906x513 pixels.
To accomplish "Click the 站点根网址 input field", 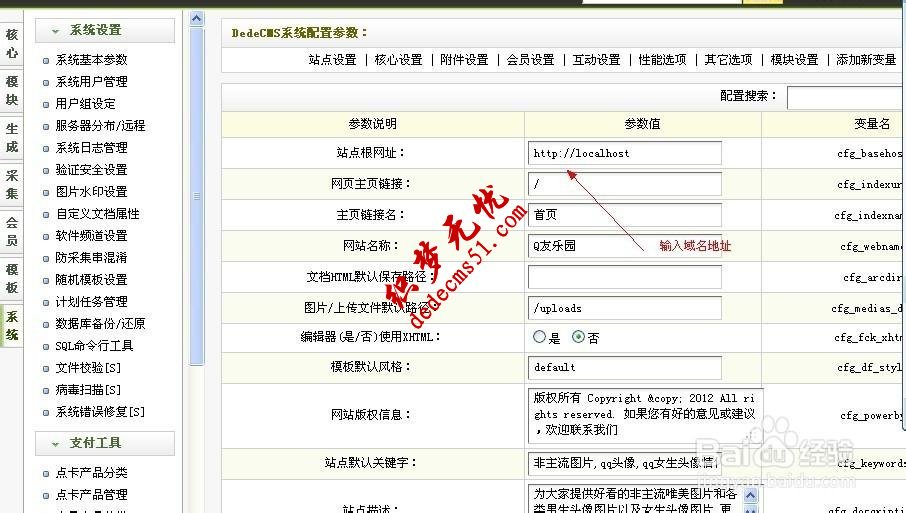I will click(x=625, y=153).
